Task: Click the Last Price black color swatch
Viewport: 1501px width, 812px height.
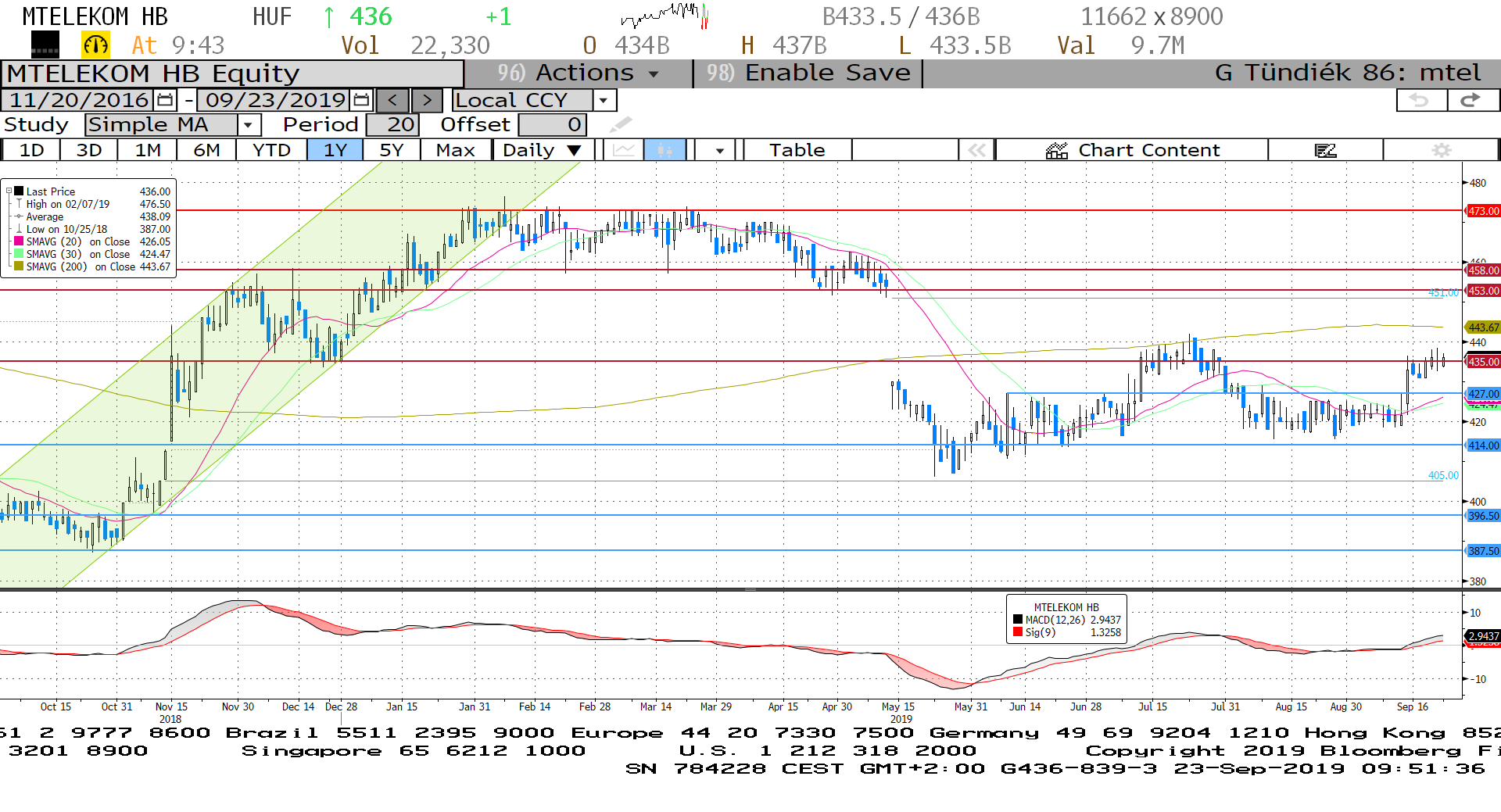Action: [x=19, y=191]
